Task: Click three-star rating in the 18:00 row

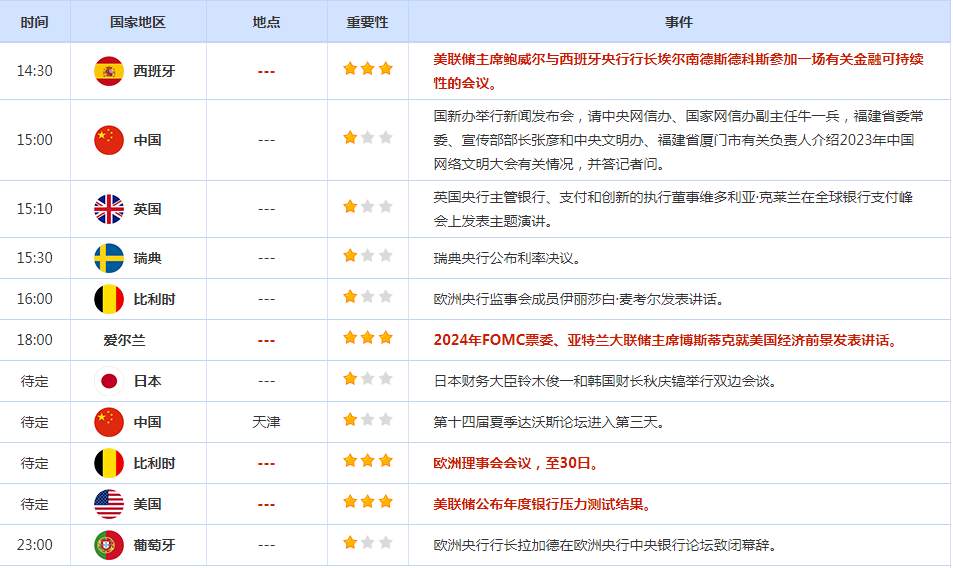Action: click(x=368, y=337)
